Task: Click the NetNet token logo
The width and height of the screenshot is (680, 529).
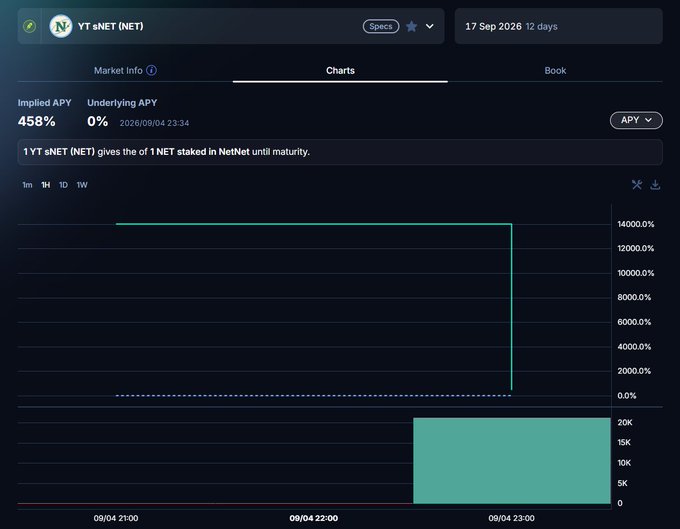Action: 61,26
